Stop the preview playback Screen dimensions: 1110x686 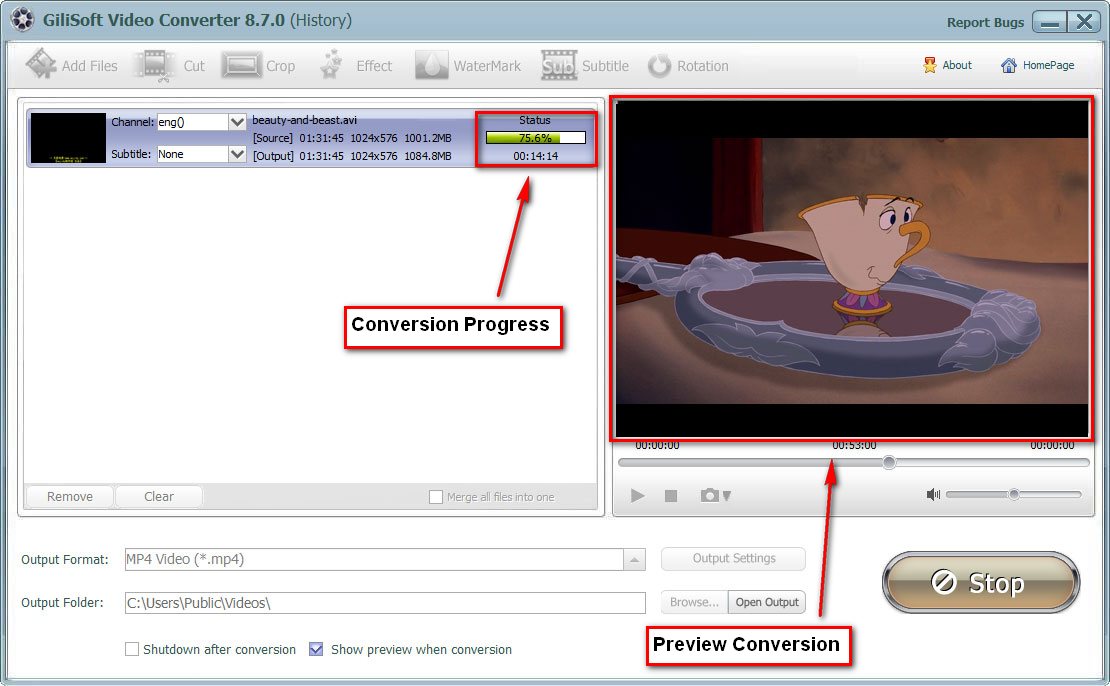[671, 496]
